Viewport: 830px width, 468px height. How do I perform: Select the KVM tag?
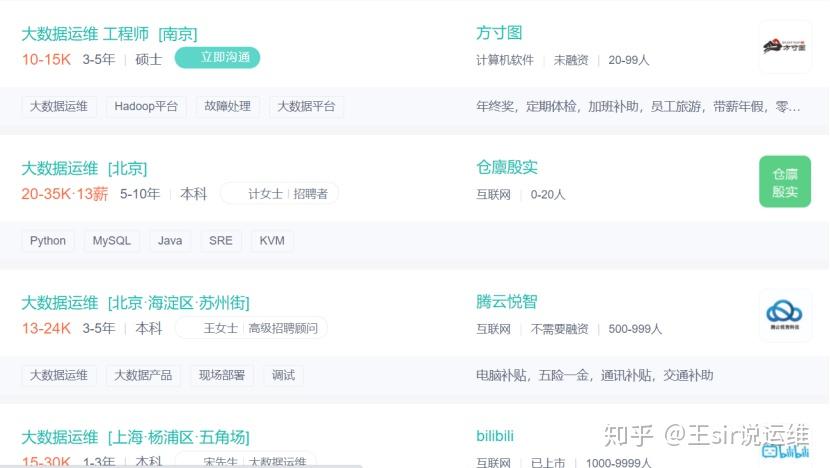click(272, 241)
